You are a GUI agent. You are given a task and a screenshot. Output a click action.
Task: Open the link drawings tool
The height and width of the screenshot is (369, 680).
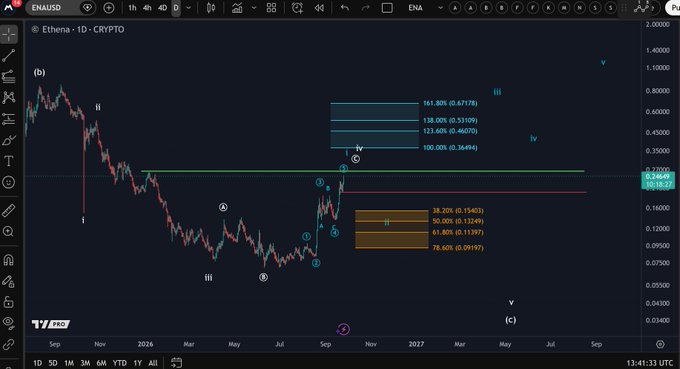[x=9, y=344]
